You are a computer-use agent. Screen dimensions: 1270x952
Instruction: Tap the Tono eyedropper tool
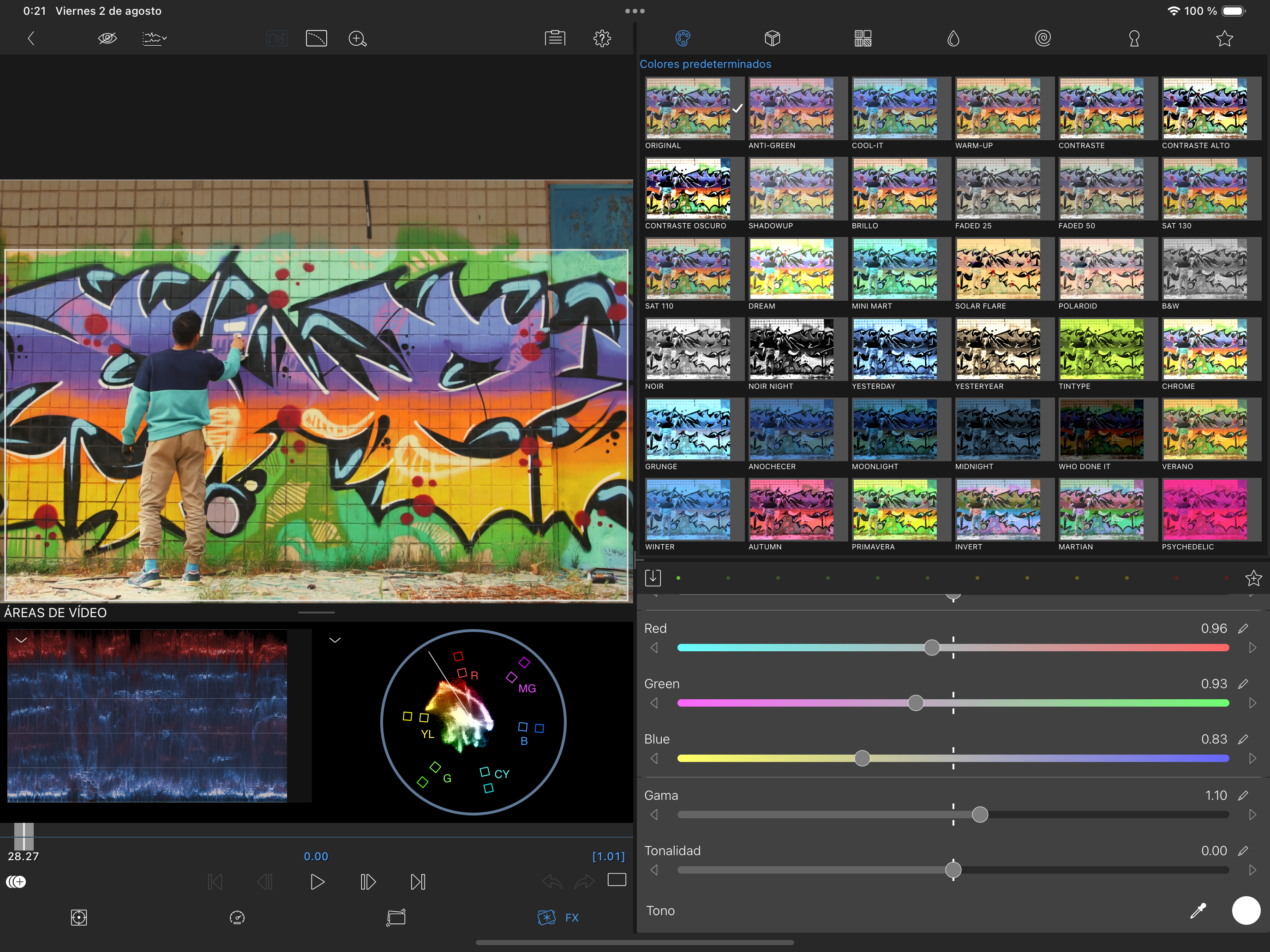1198,910
